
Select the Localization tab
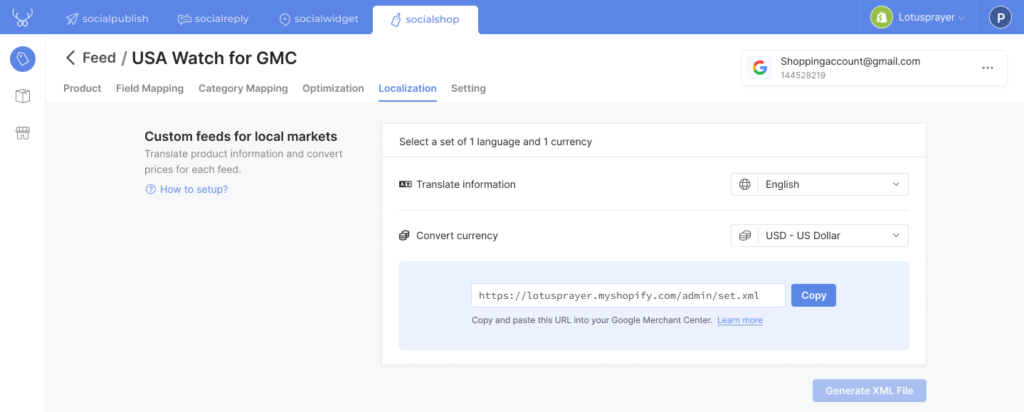pos(408,88)
